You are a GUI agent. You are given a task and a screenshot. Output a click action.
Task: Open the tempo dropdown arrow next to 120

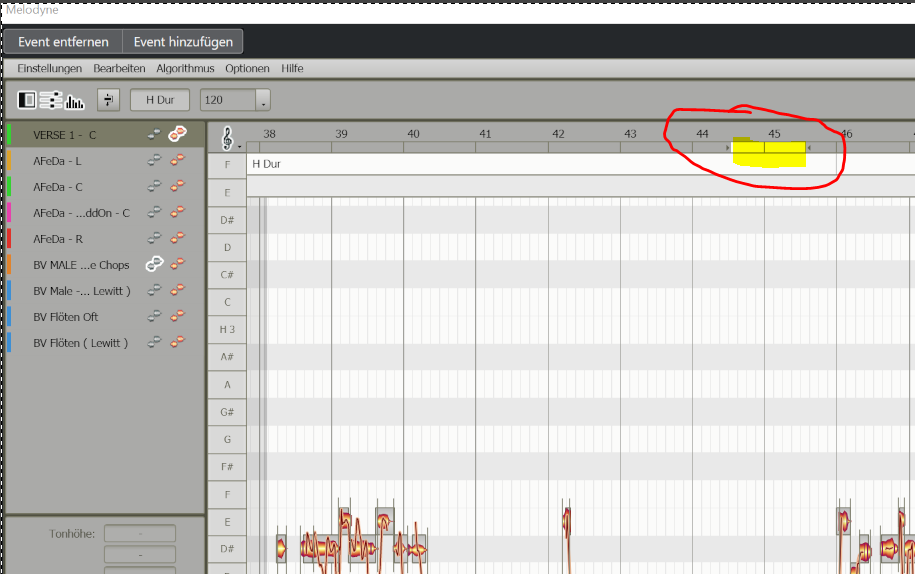[x=263, y=100]
